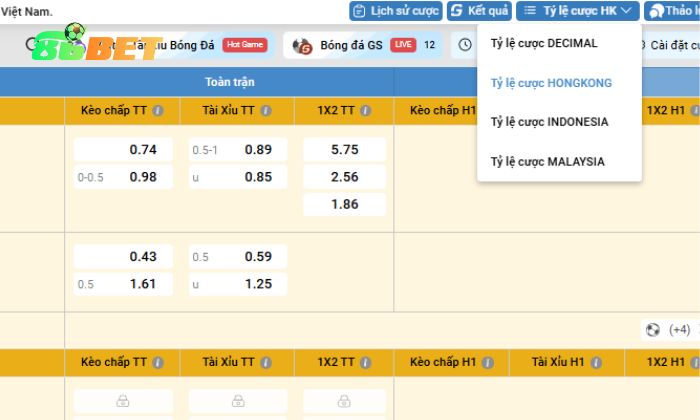Open Lịch sử cược betting history
700x420 pixels.
pos(396,11)
